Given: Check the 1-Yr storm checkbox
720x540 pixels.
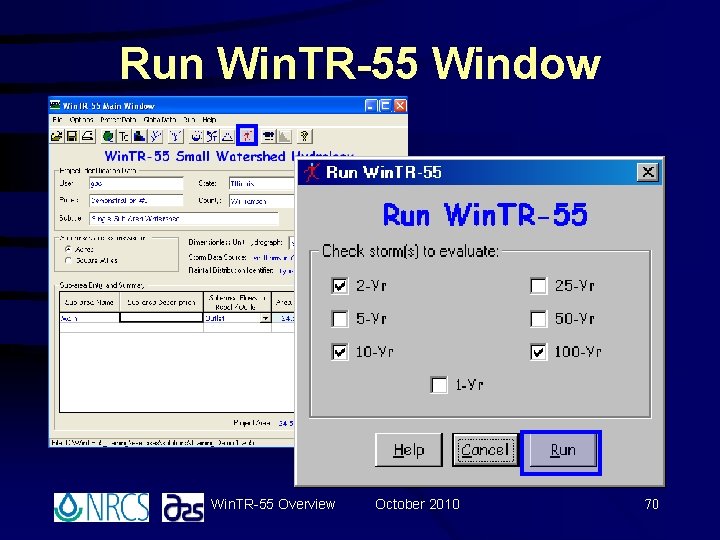Looking at the screenshot, I should pos(439,385).
